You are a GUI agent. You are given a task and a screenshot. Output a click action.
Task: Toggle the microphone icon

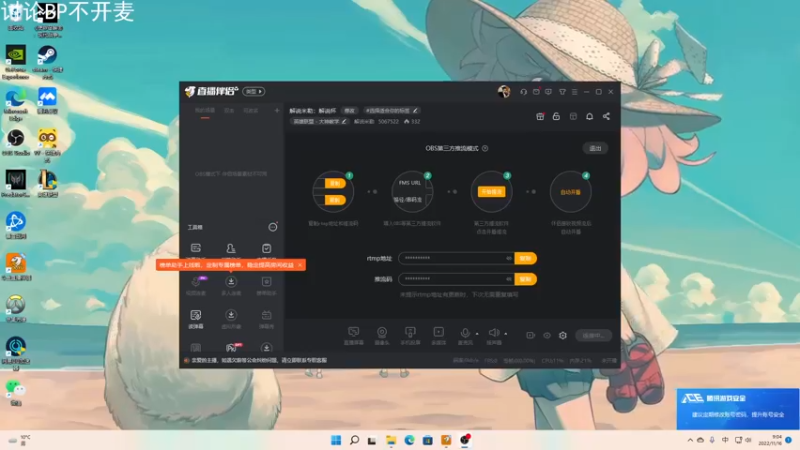465,335
